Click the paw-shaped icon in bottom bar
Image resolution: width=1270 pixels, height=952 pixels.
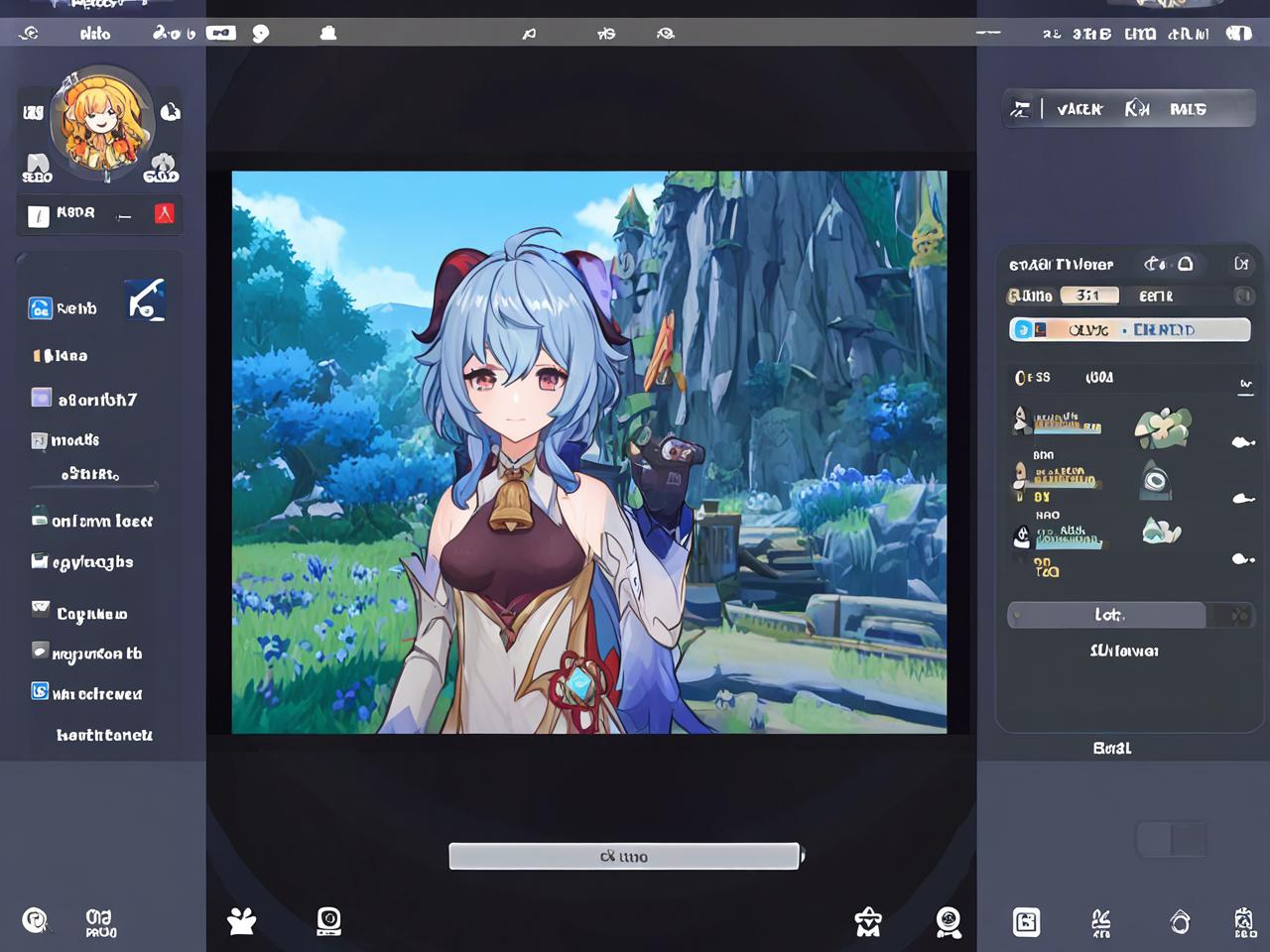241,922
